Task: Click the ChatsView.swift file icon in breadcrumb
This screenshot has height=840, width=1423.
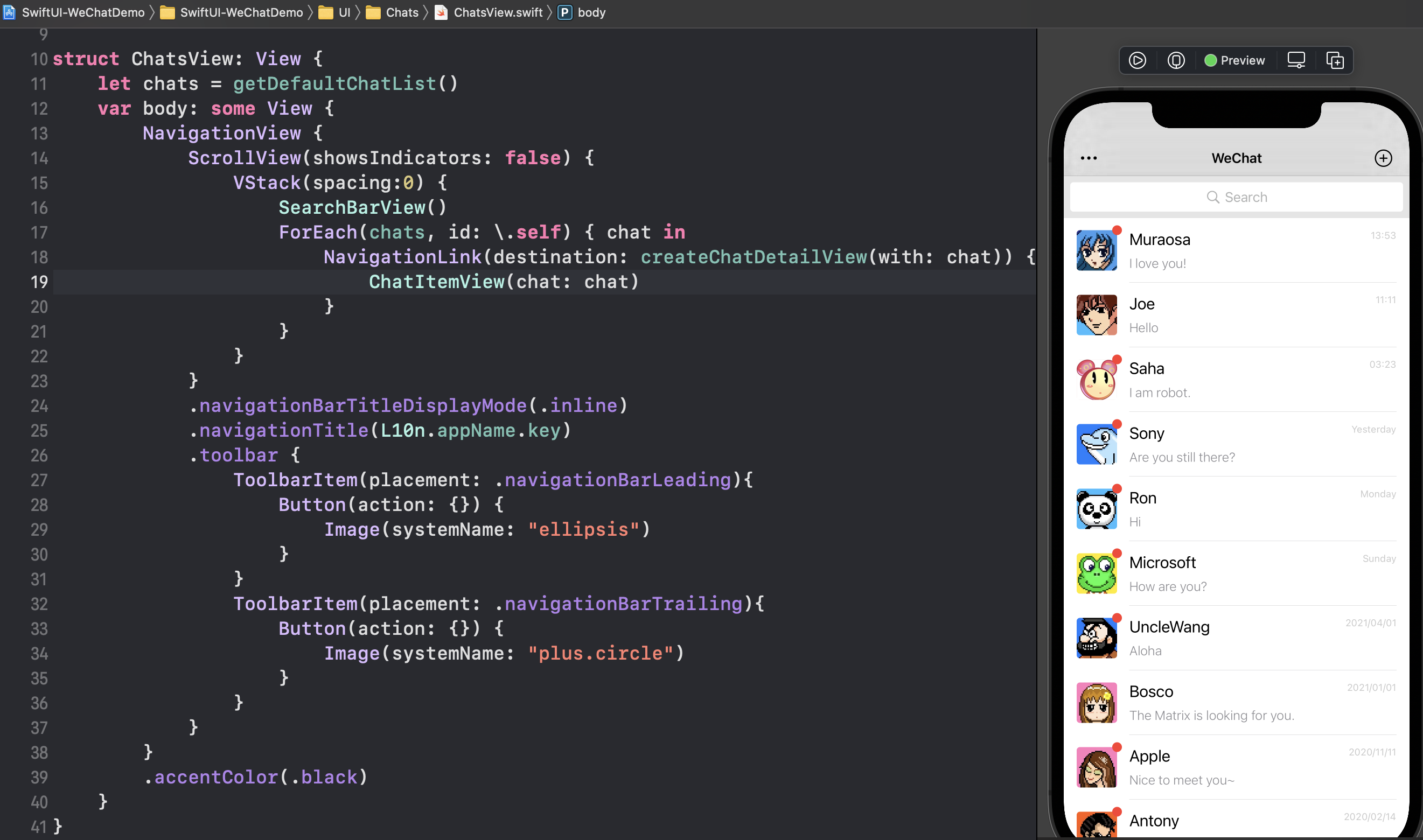Action: [441, 12]
